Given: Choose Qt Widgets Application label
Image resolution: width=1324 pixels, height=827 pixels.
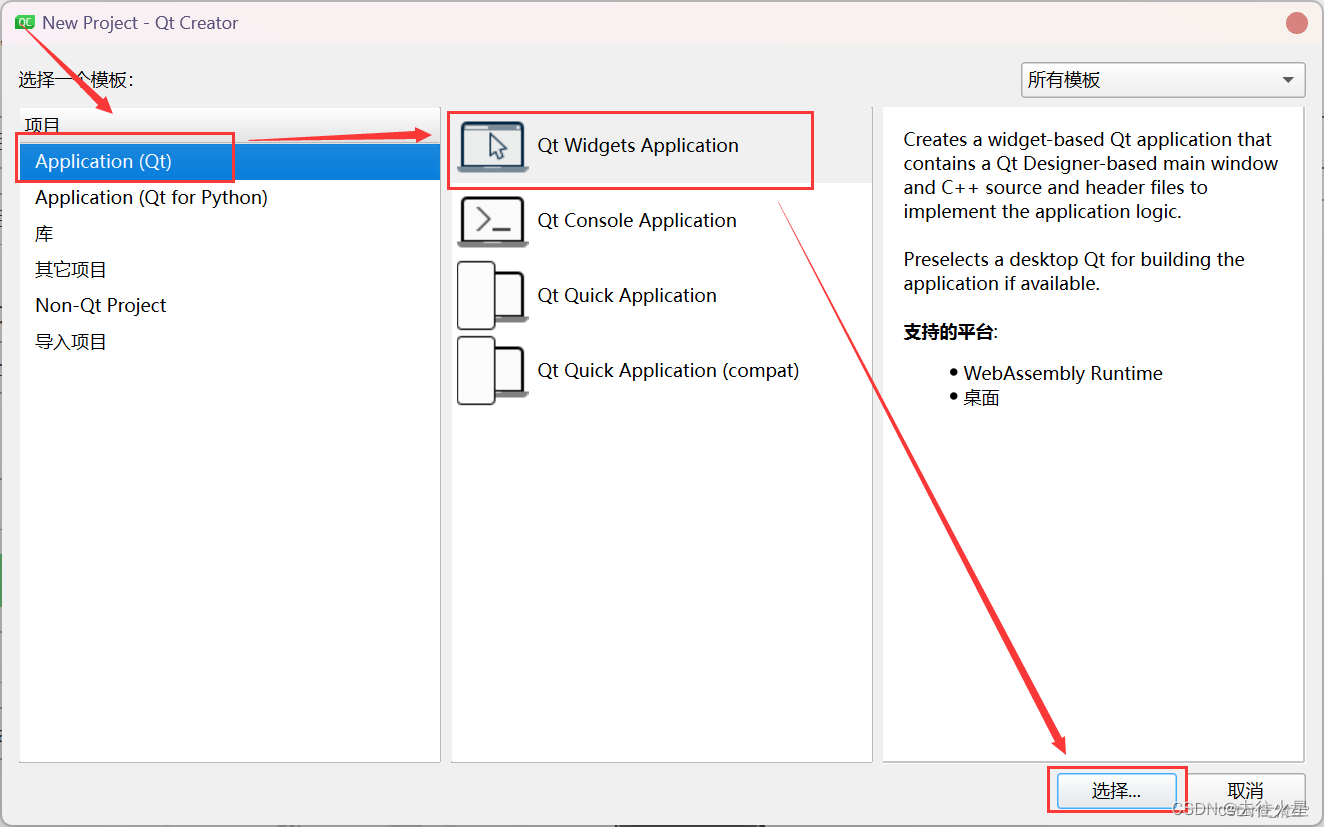Looking at the screenshot, I should point(638,146).
